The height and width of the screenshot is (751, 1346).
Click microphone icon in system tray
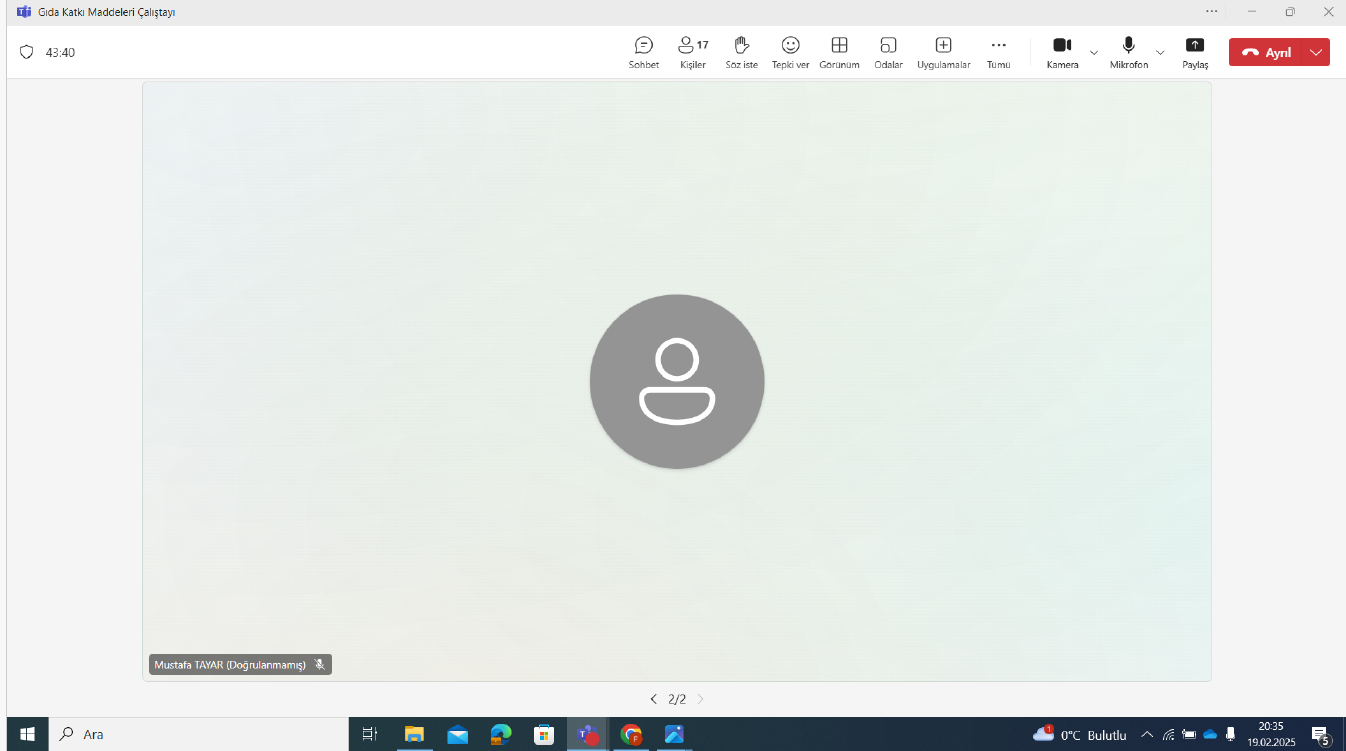1230,735
